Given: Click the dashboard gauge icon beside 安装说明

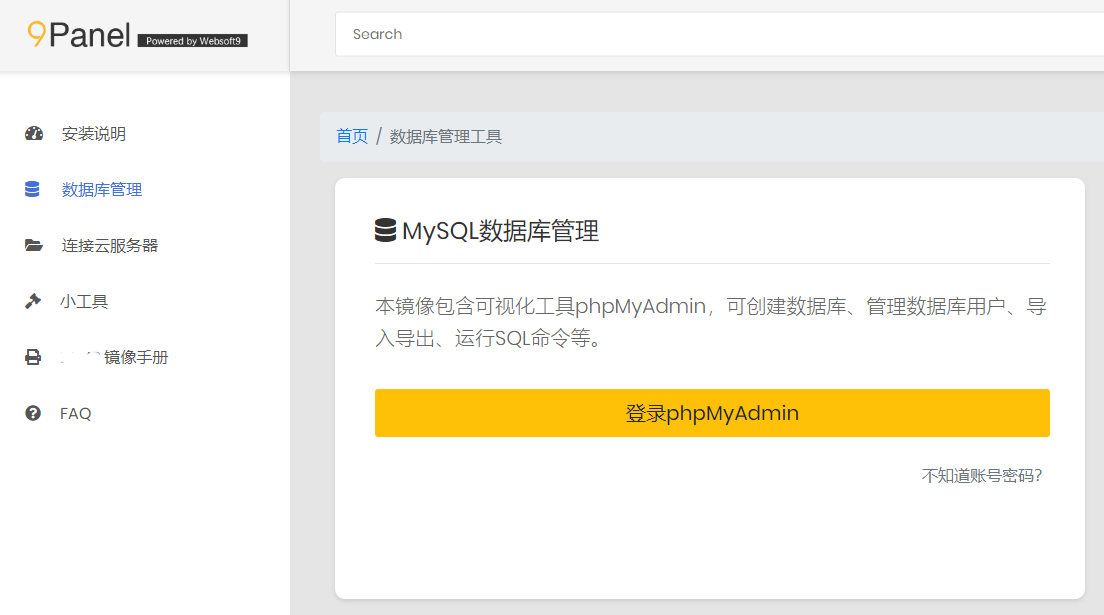Looking at the screenshot, I should tap(33, 134).
